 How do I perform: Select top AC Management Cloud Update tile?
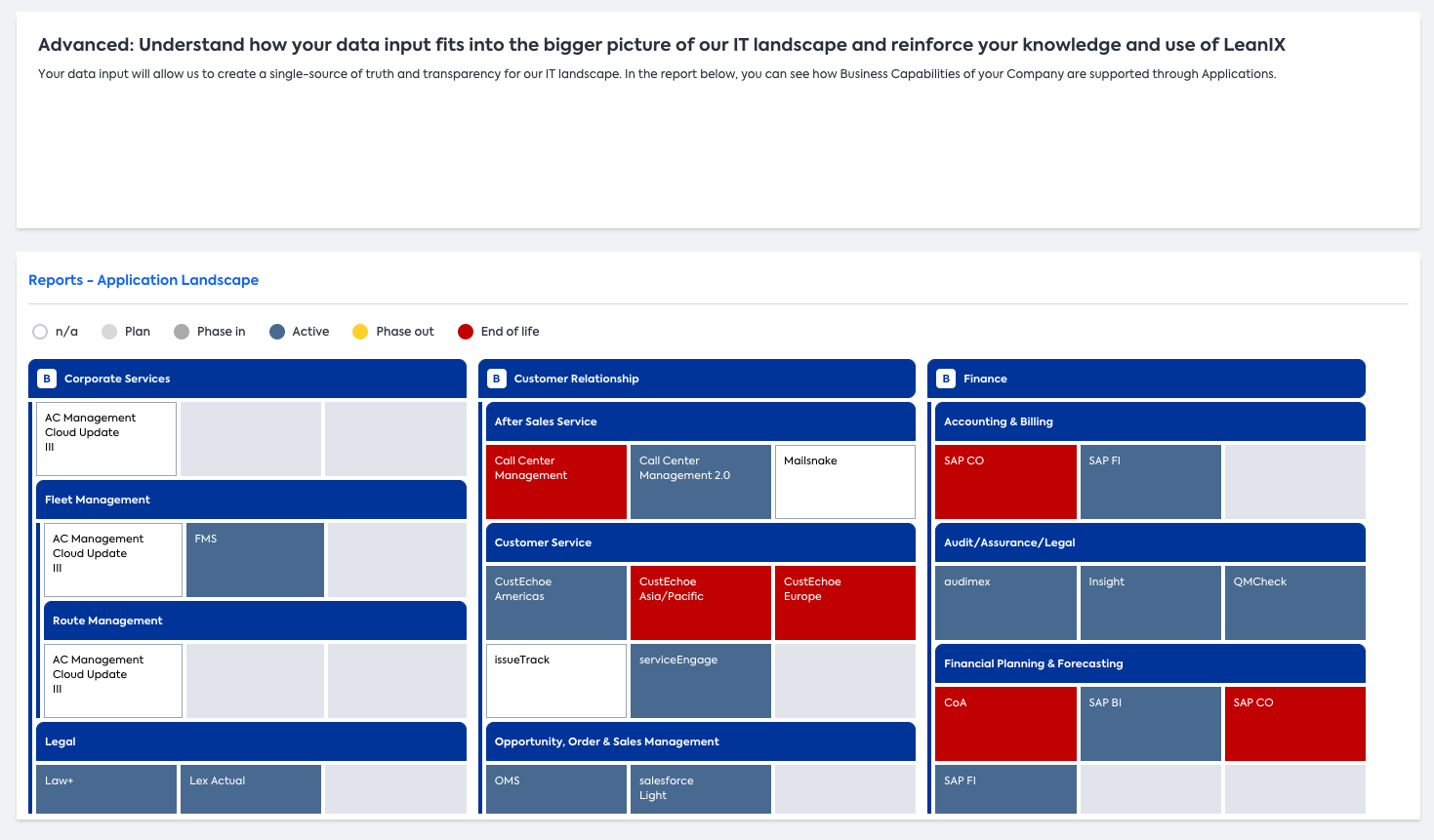[106, 439]
